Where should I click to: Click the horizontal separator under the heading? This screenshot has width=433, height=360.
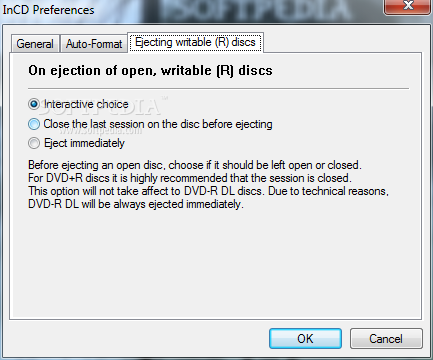(x=218, y=89)
